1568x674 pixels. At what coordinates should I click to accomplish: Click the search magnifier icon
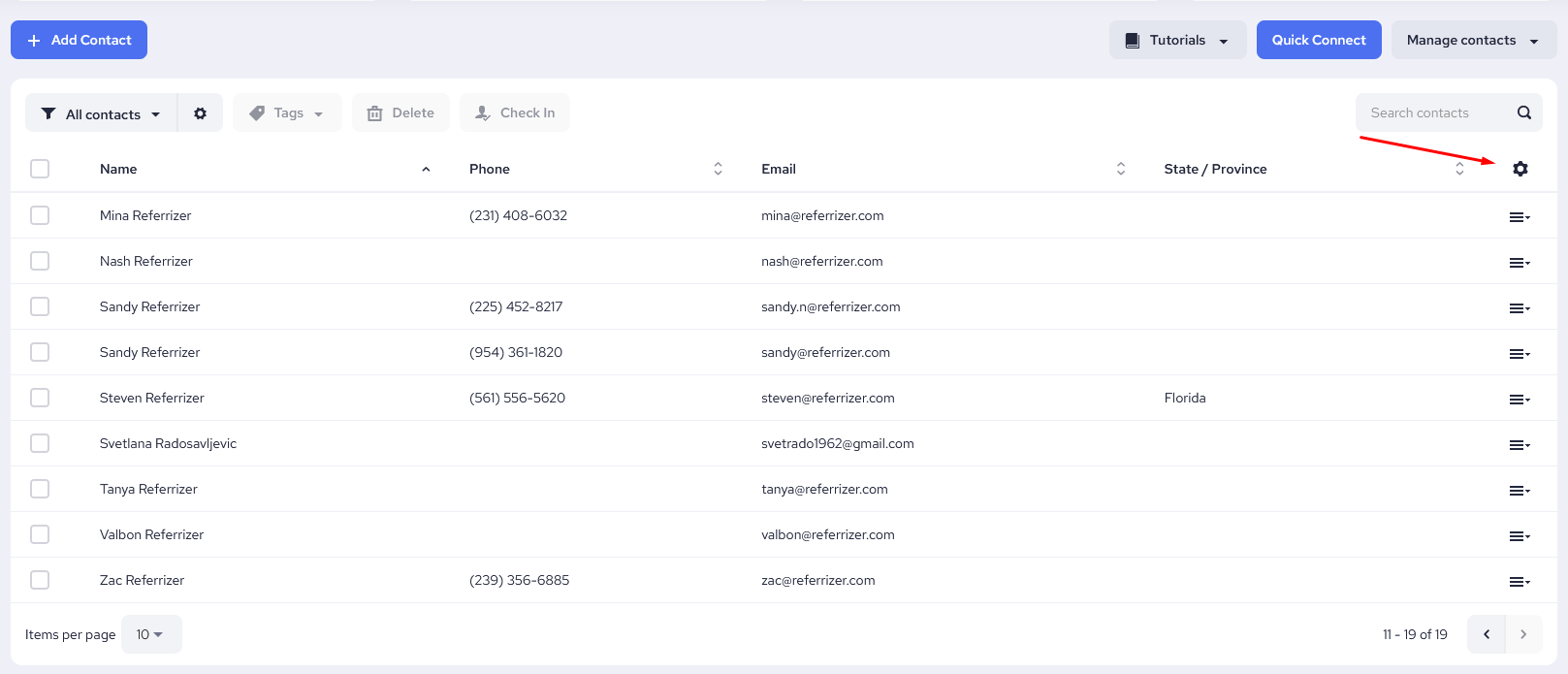1523,112
